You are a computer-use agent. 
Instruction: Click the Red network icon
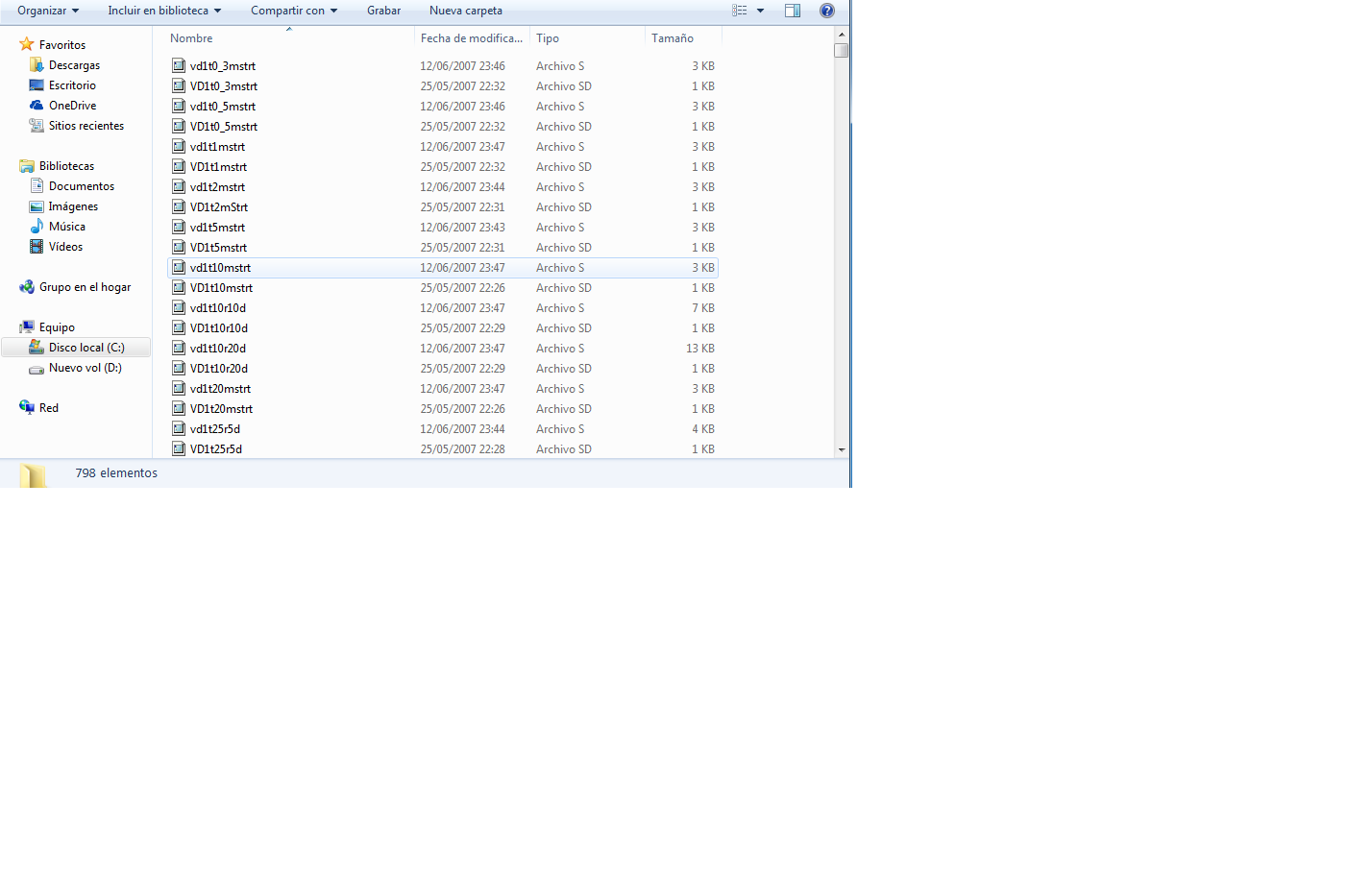[27, 408]
